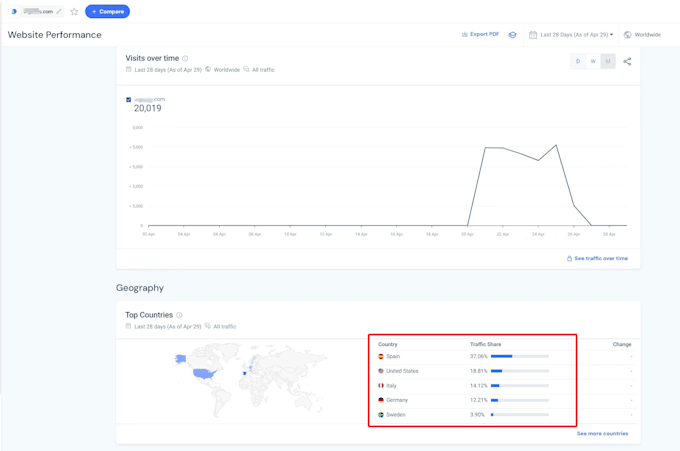680x451 pixels.
Task: Click Italy's 14.12% traffic share value
Action: pyautogui.click(x=479, y=386)
